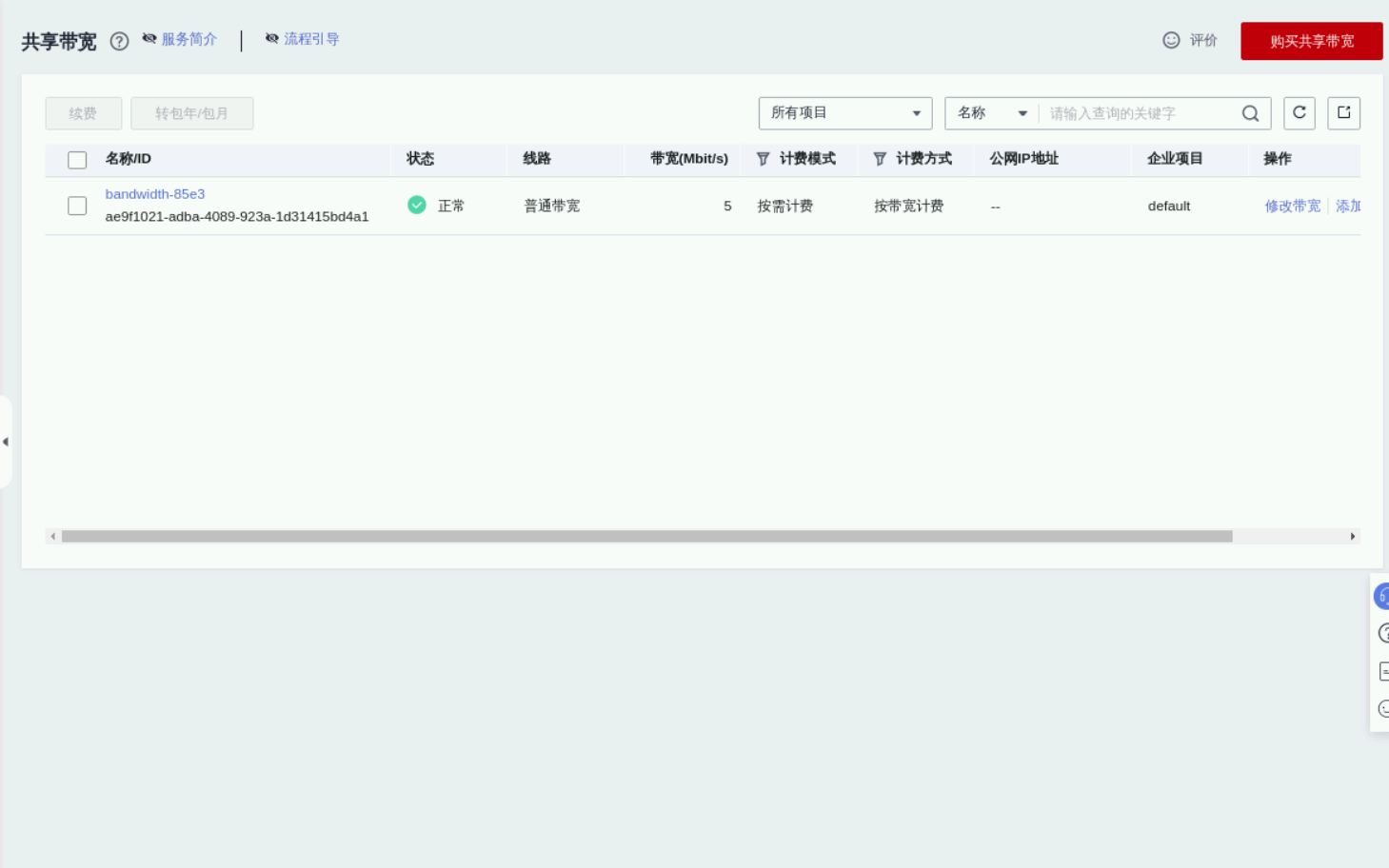Click the default enterprise project cell
The height and width of the screenshot is (868, 1389).
1169,206
